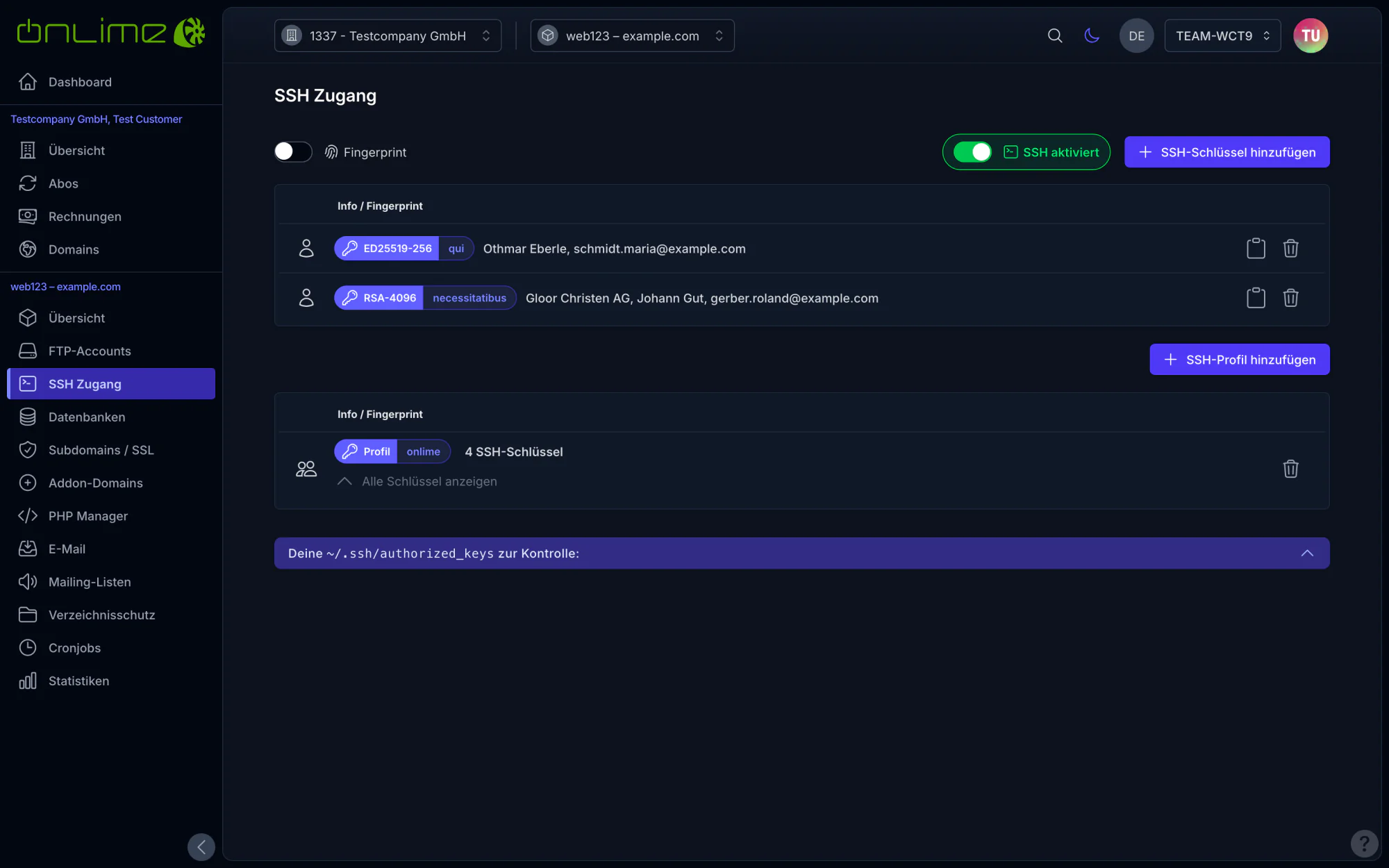This screenshot has width=1389, height=868.
Task: Open Statistiken in sidebar
Action: pyautogui.click(x=111, y=681)
